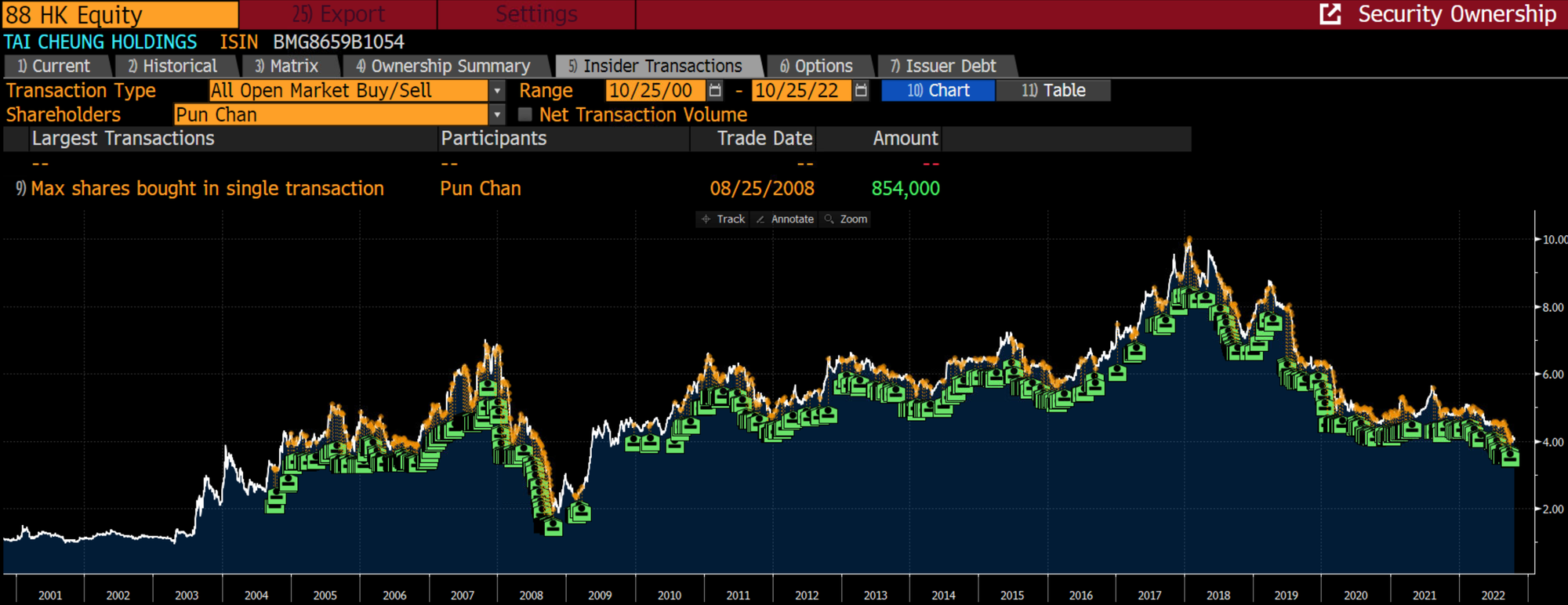Click the TAI CHEUNG HOLDINGS company name
Screen dimensions: 1568x605
click(x=100, y=42)
